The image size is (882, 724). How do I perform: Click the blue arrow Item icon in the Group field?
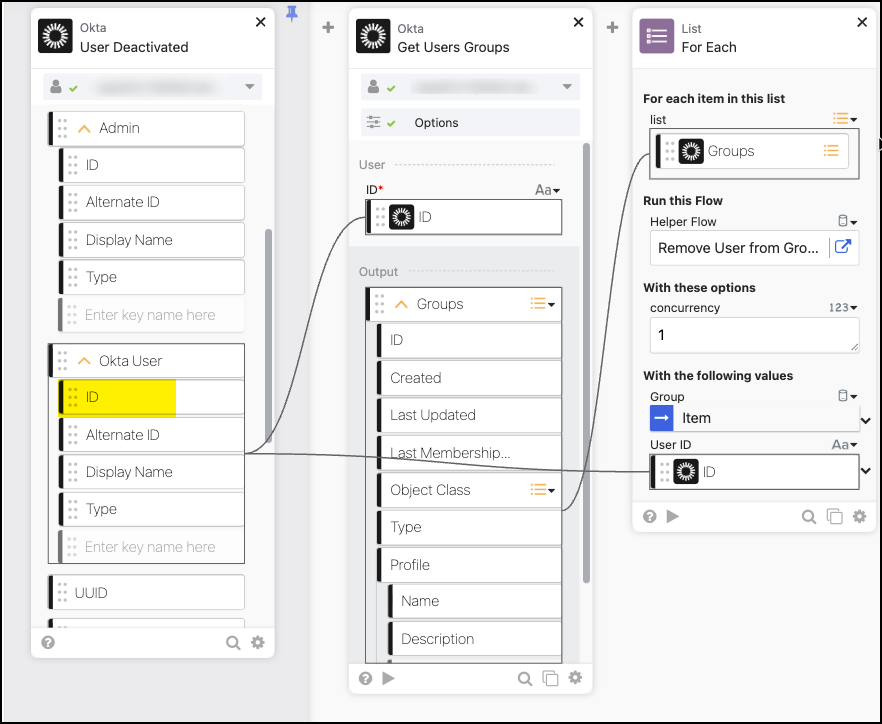pos(662,418)
